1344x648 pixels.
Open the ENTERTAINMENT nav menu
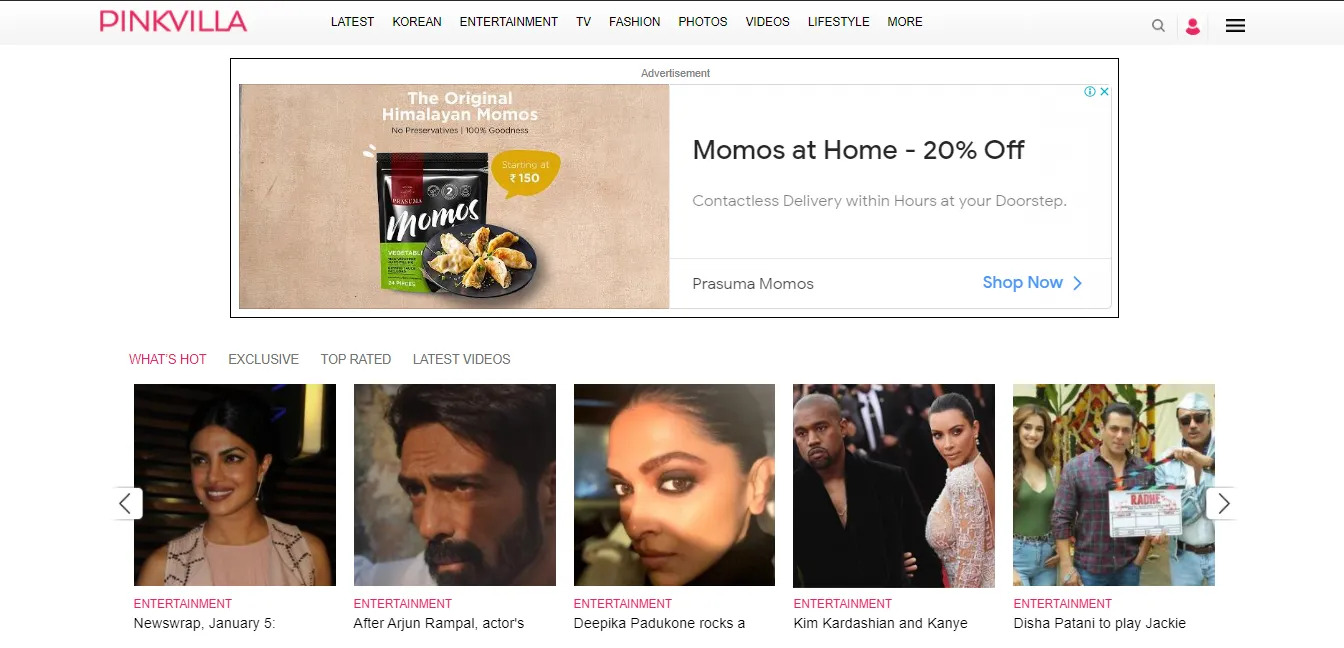click(x=509, y=22)
